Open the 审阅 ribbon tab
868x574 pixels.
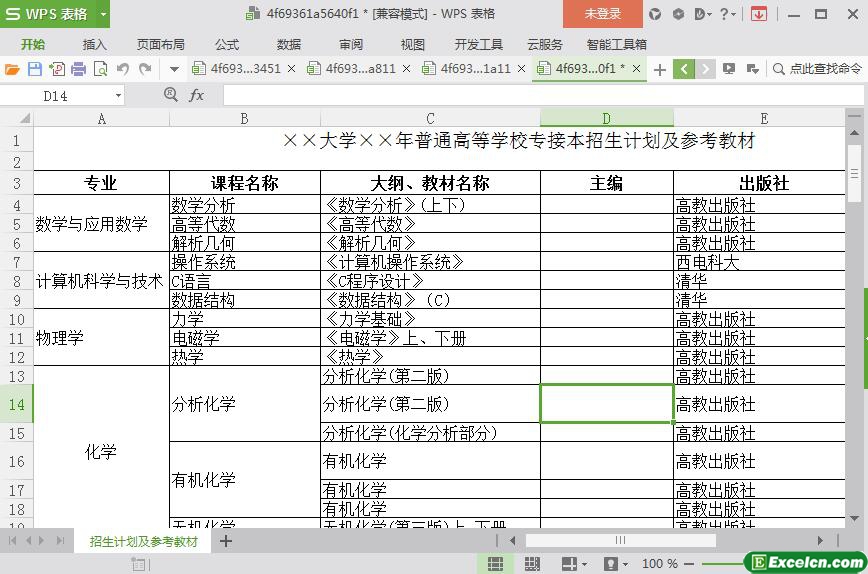click(x=351, y=45)
